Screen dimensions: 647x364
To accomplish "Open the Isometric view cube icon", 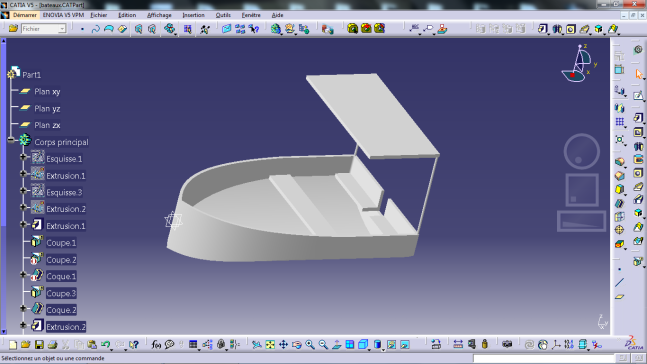I will (363, 345).
